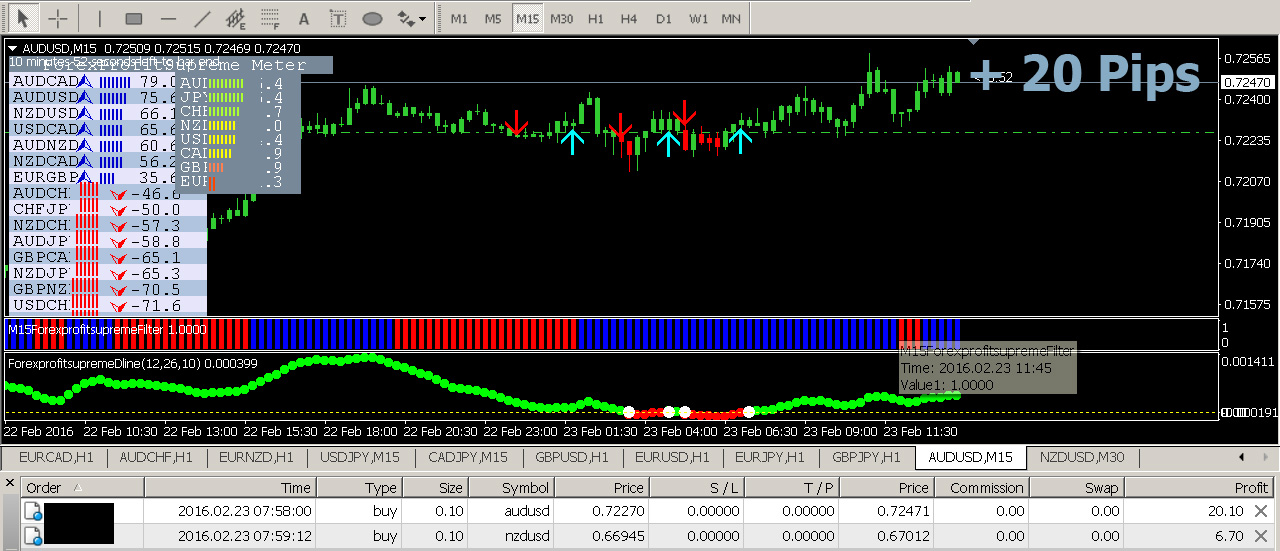Screen dimensions: 1280x551
Task: Toggle the M15 timeframe button
Action: (527, 18)
